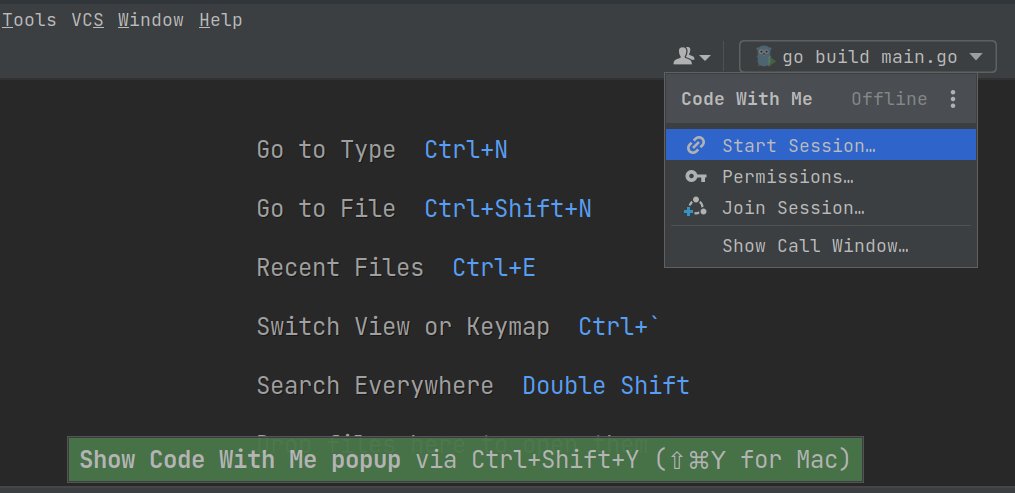The height and width of the screenshot is (493, 1015).
Task: Click the Code With Me popup title
Action: 746,99
